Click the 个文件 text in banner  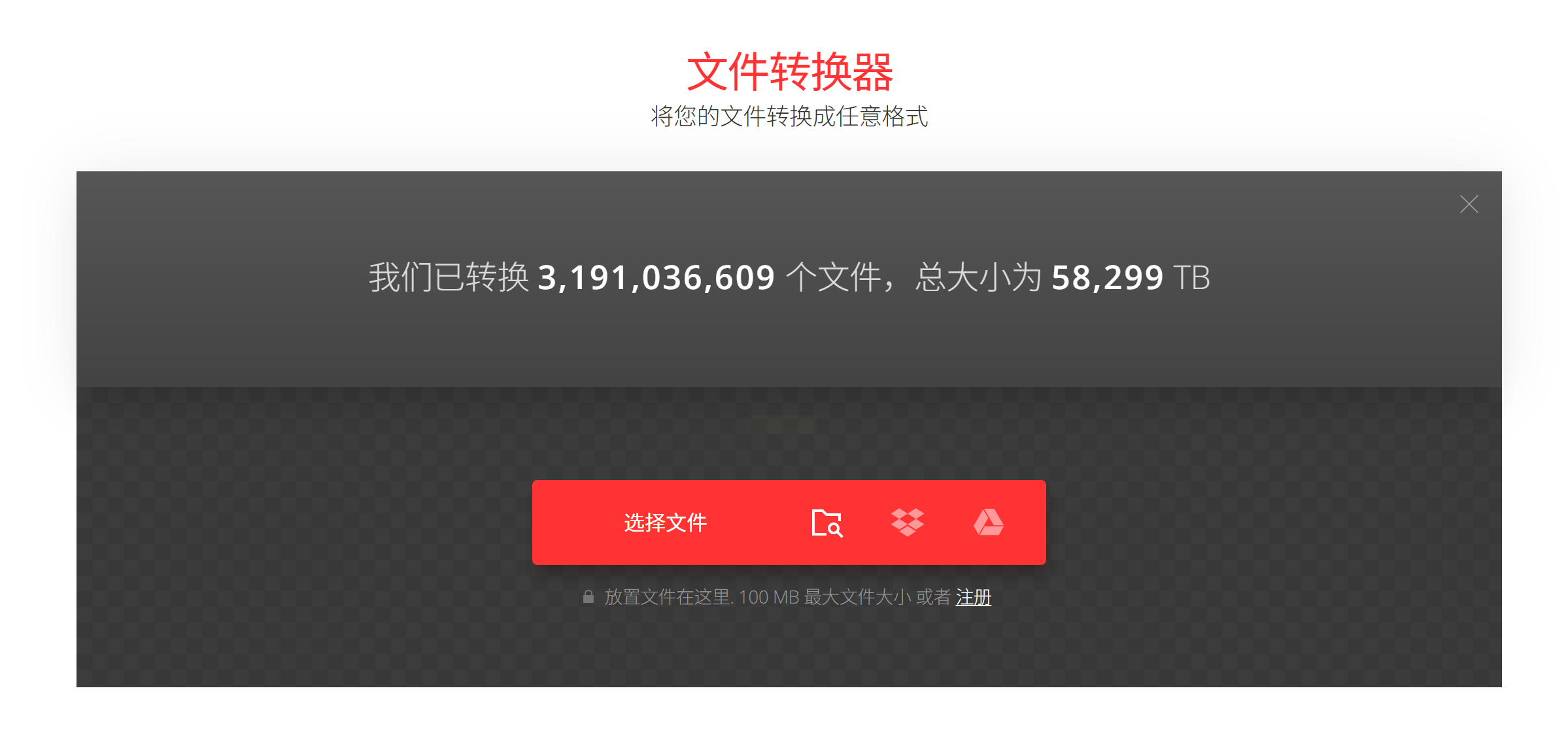click(x=833, y=277)
